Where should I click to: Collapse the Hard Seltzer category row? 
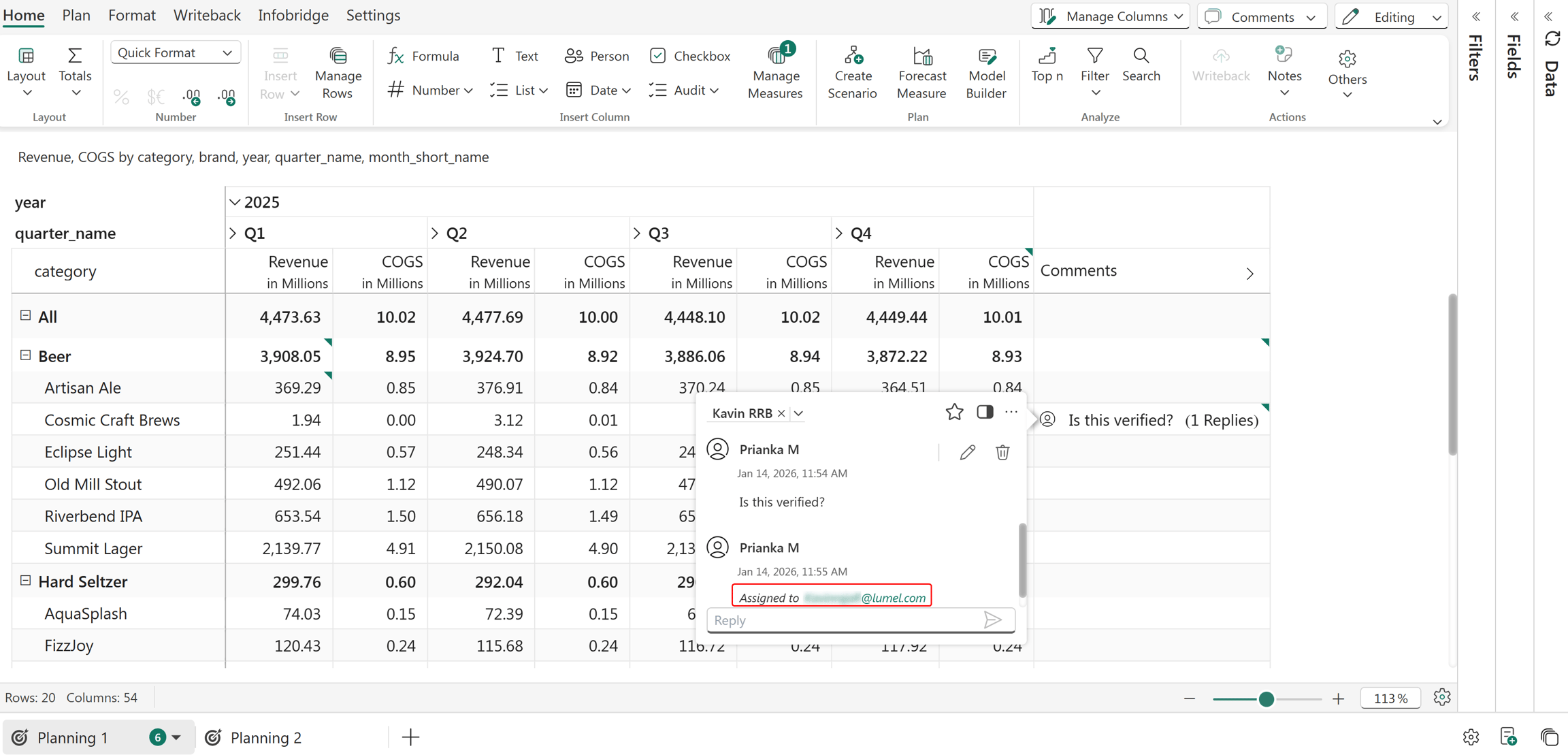click(x=25, y=581)
